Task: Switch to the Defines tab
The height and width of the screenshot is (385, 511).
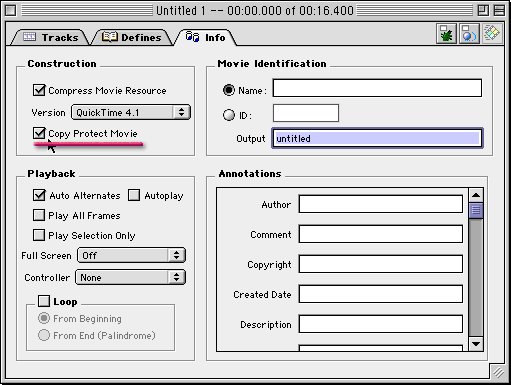Action: (132, 37)
